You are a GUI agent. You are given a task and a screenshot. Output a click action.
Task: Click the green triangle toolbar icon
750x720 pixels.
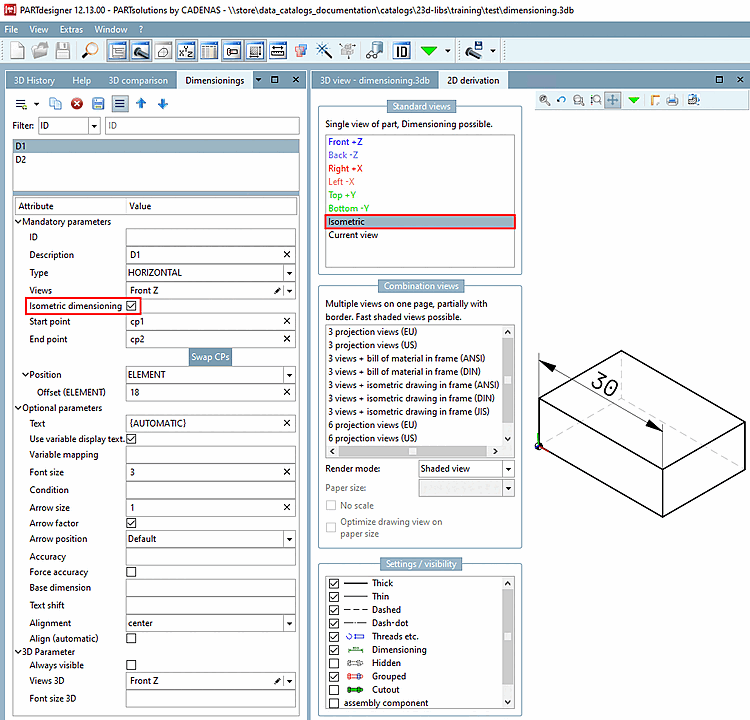(429, 50)
